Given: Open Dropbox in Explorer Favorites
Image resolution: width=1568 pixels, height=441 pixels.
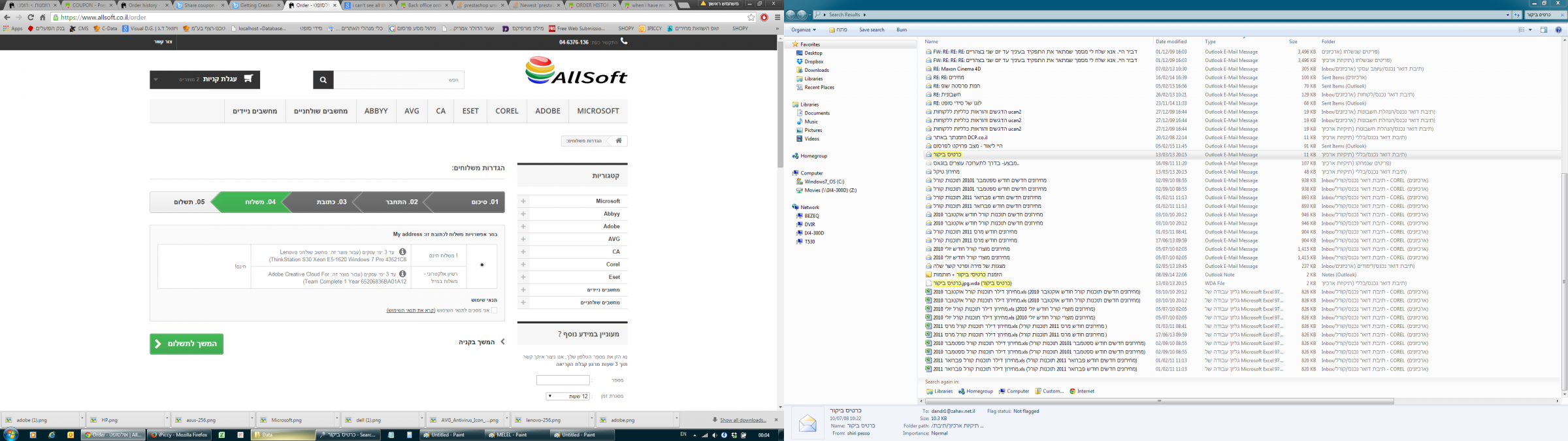Looking at the screenshot, I should 813,61.
